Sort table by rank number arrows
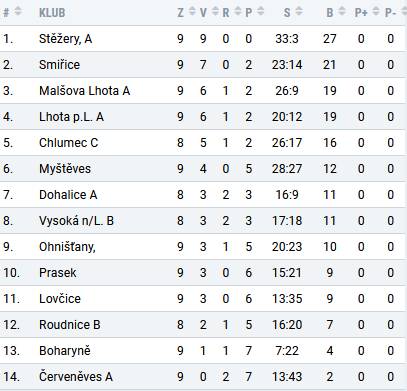 click(18, 11)
